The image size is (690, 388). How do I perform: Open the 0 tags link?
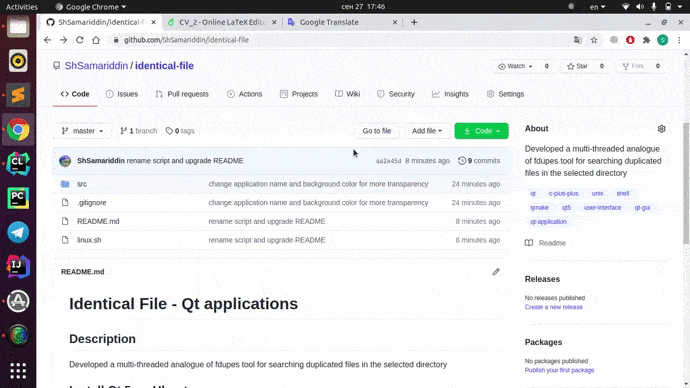click(x=180, y=131)
